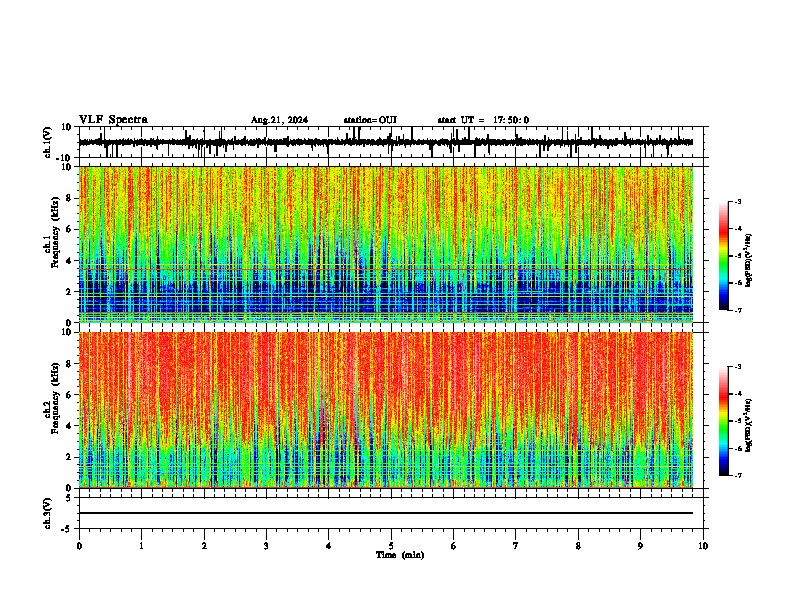
Task: Click the "5" tick on ch.3(V) axis
Action: pos(69,497)
